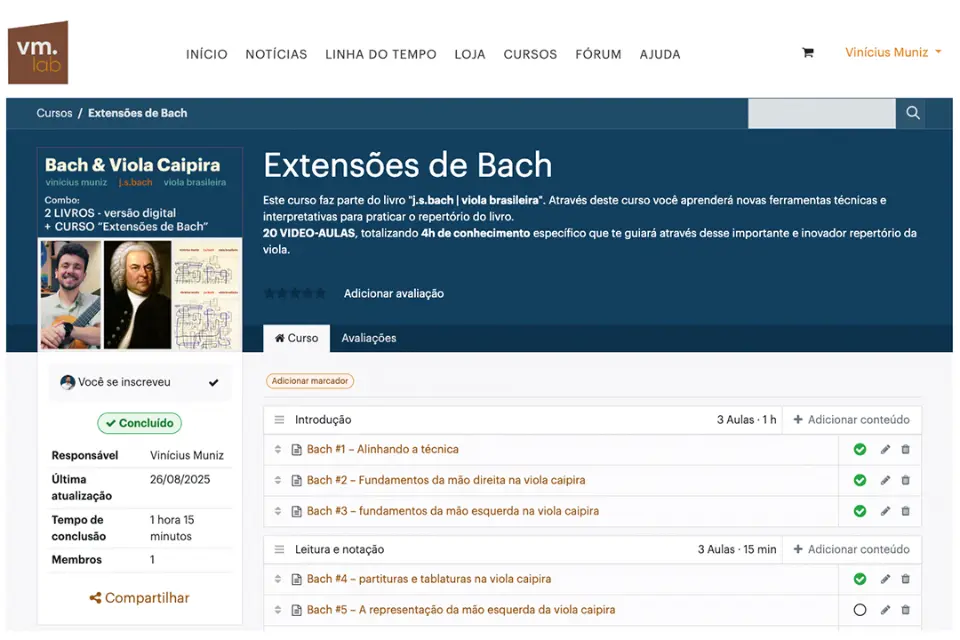Toggle green completion check on Bach #3
The width and height of the screenshot is (960, 640).
(x=858, y=511)
